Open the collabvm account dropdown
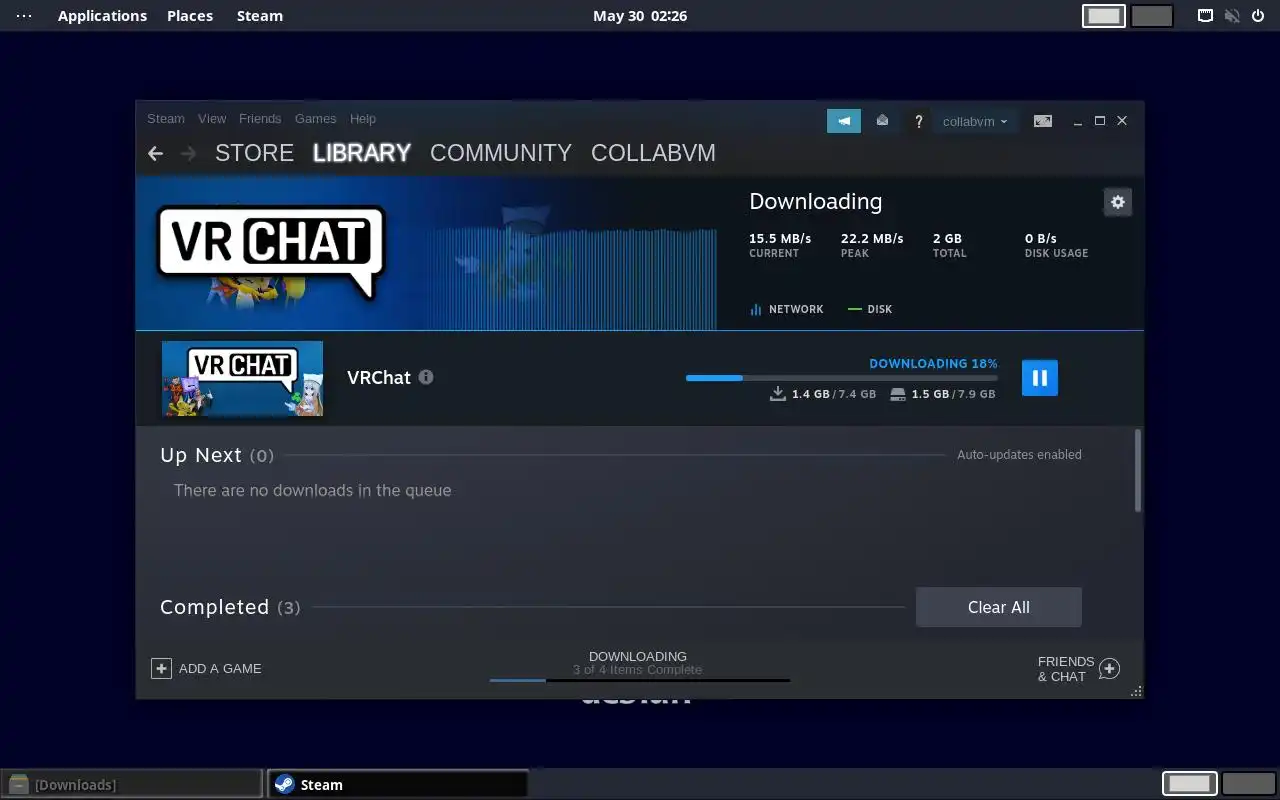Image resolution: width=1280 pixels, height=800 pixels. pos(975,121)
